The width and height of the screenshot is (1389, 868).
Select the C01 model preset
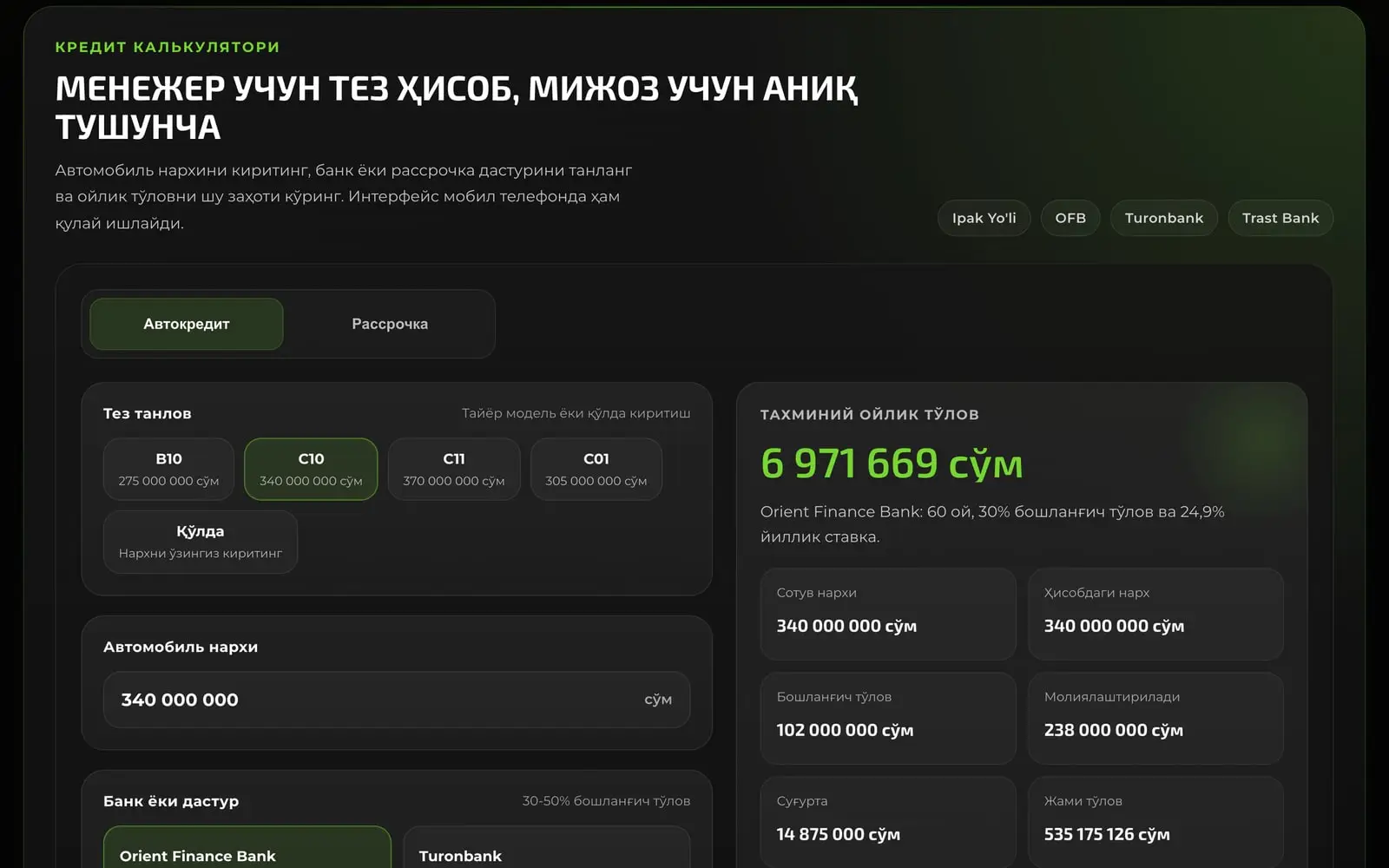coord(596,470)
